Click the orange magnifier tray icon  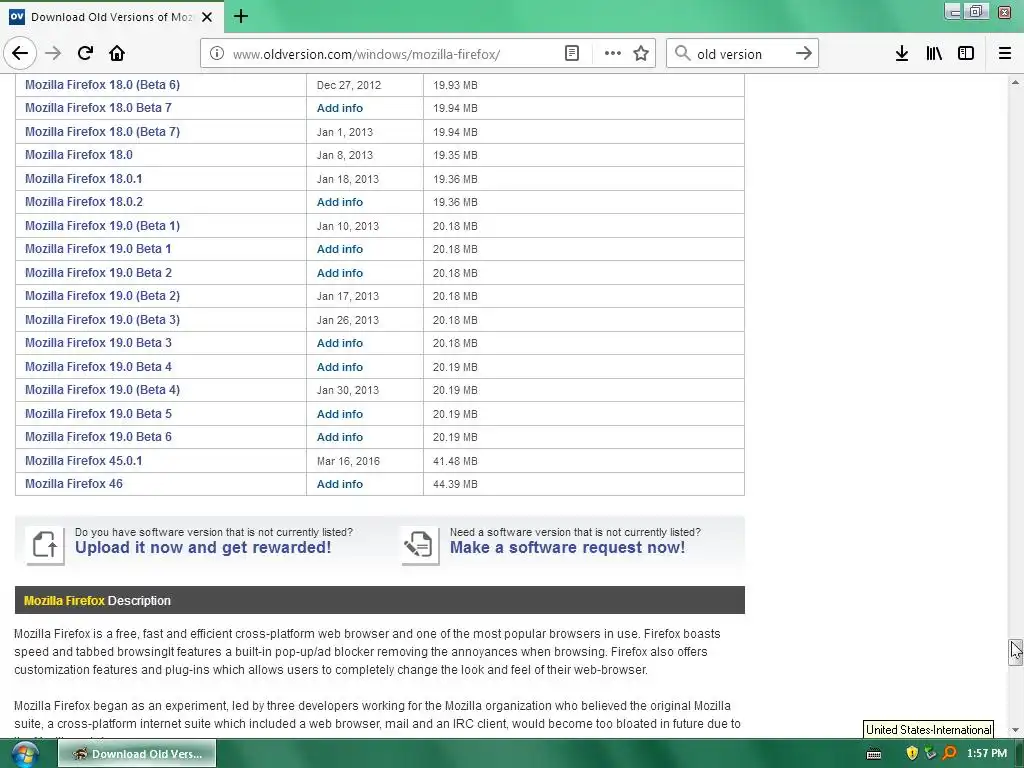point(950,754)
